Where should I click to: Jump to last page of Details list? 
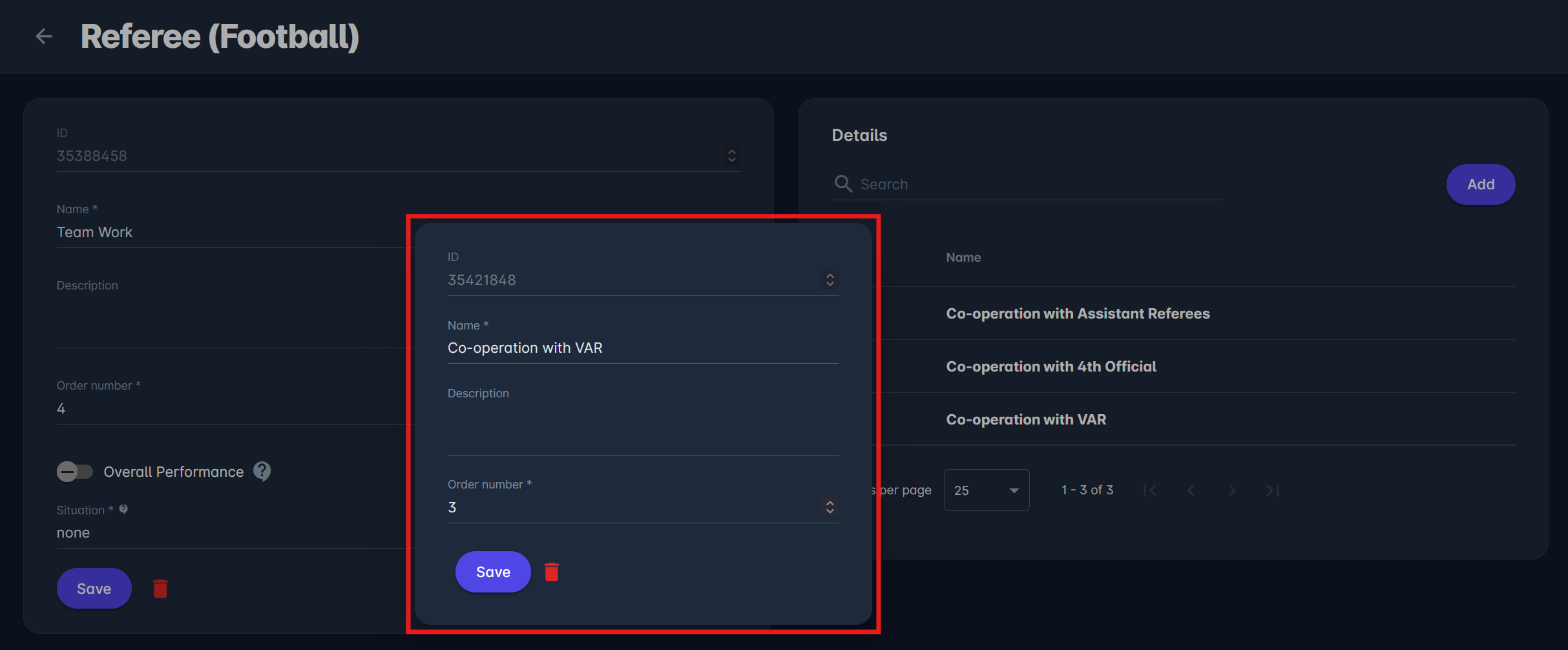[1272, 490]
